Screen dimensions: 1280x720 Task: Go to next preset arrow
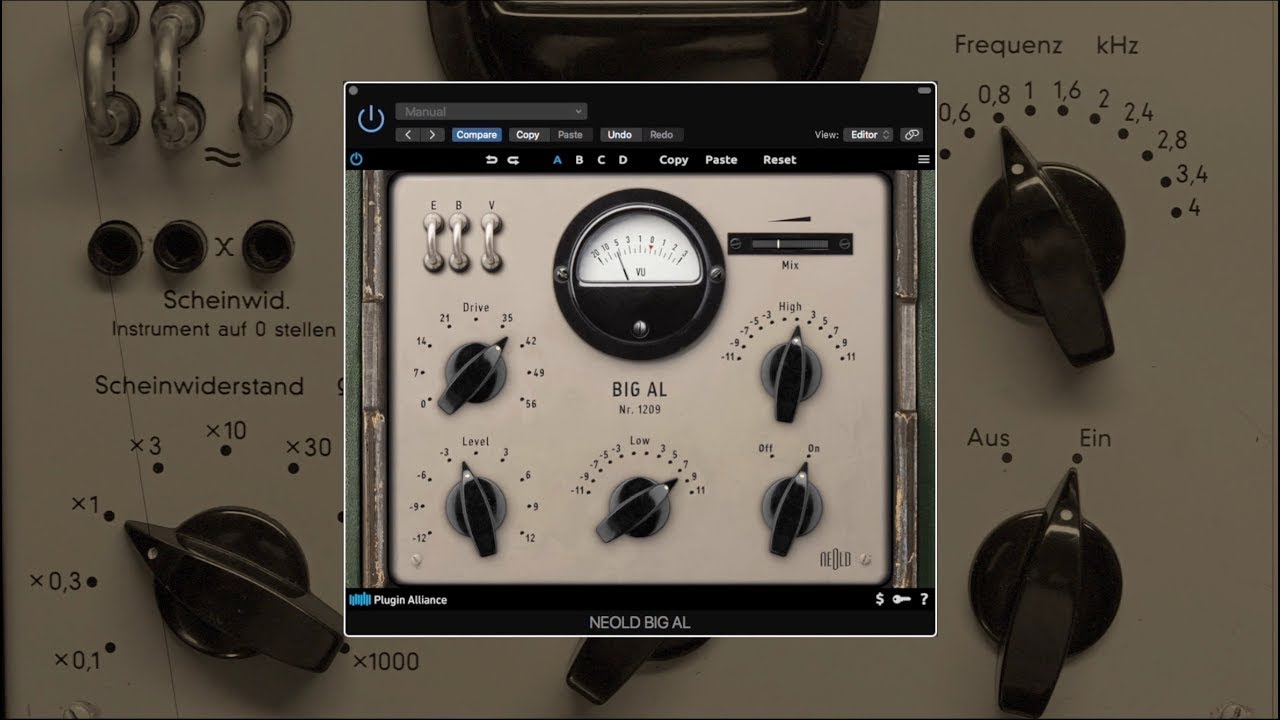pos(432,134)
